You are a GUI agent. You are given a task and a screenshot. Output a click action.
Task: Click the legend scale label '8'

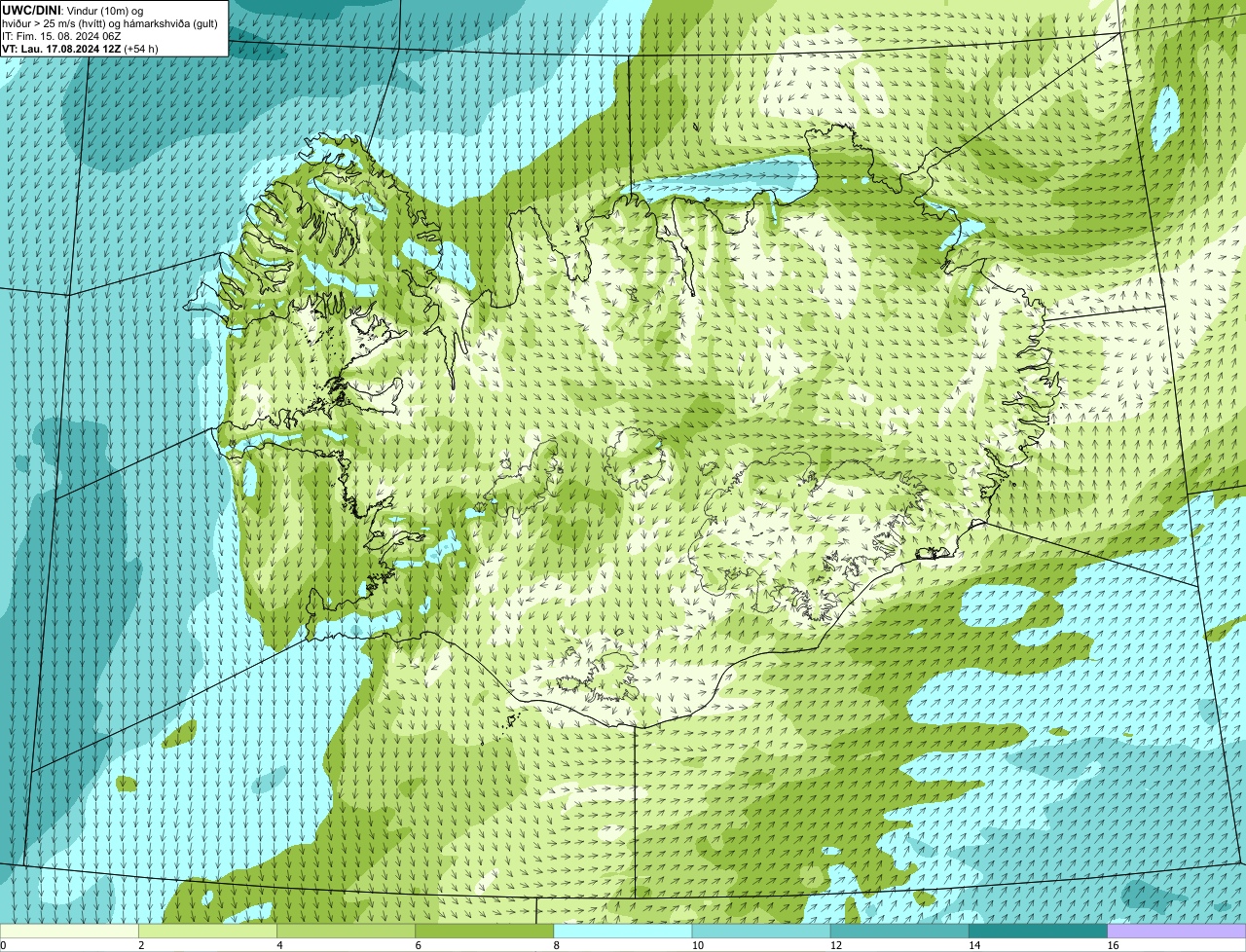(x=557, y=945)
